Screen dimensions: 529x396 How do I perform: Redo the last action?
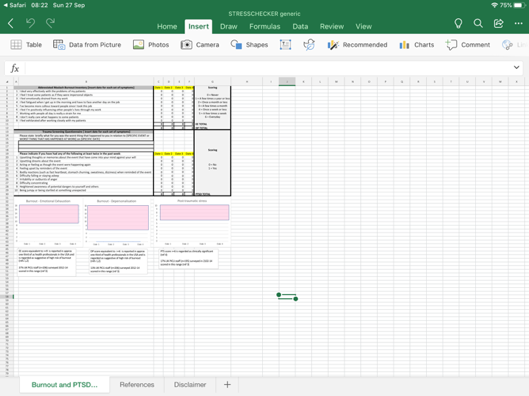tap(50, 23)
